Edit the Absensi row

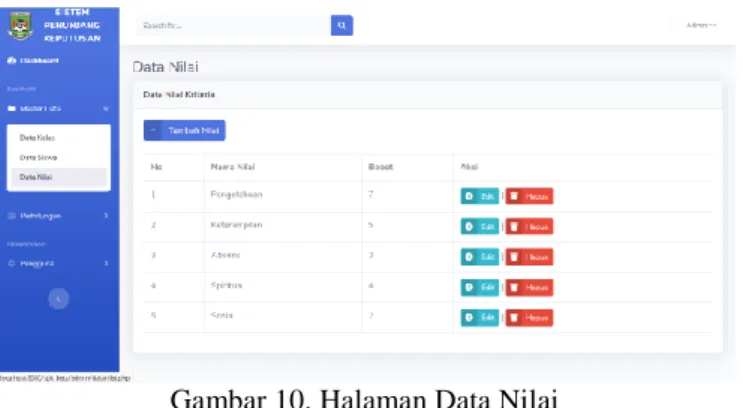[x=480, y=257]
